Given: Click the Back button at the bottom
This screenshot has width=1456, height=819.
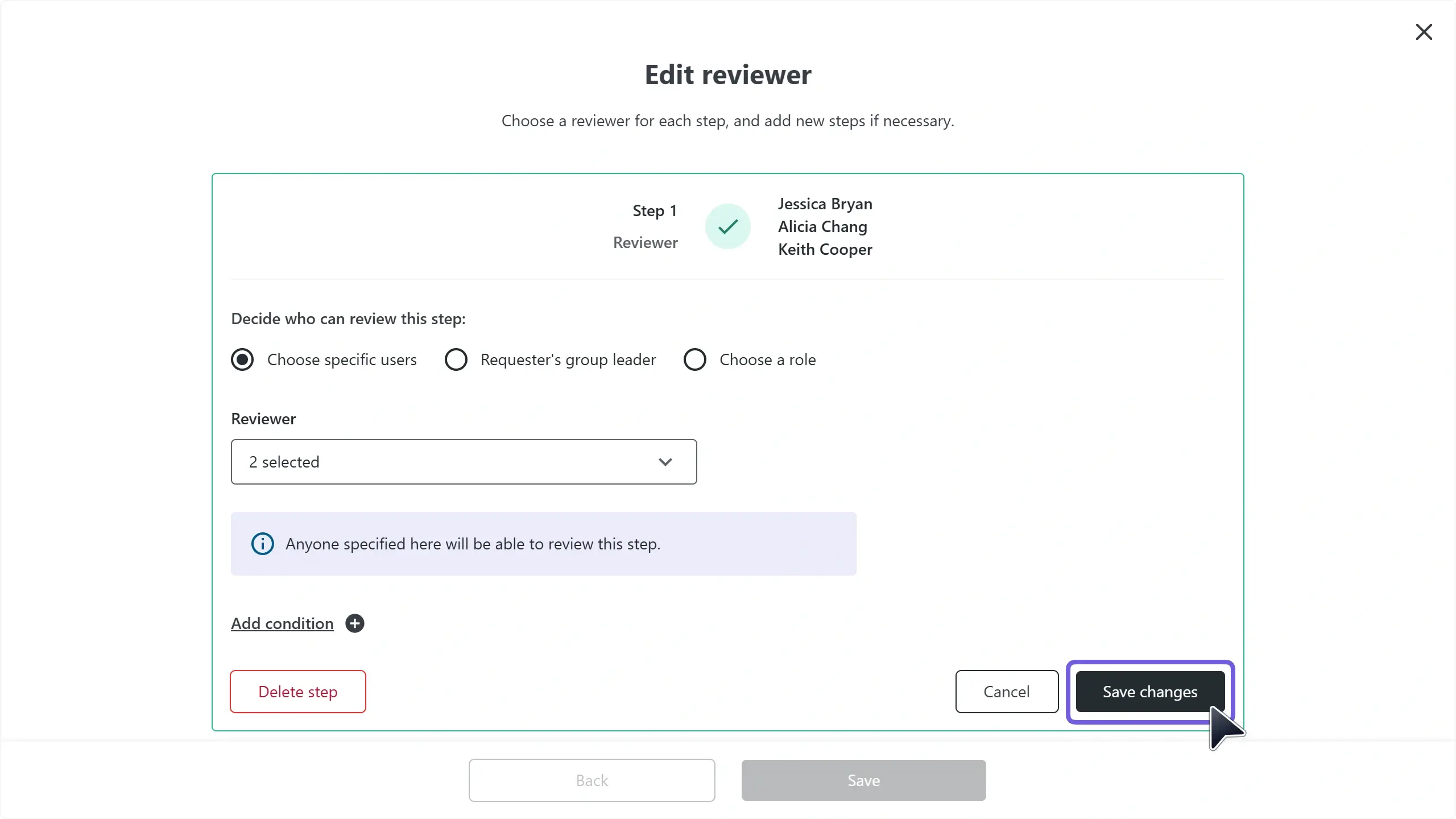Looking at the screenshot, I should click(591, 780).
